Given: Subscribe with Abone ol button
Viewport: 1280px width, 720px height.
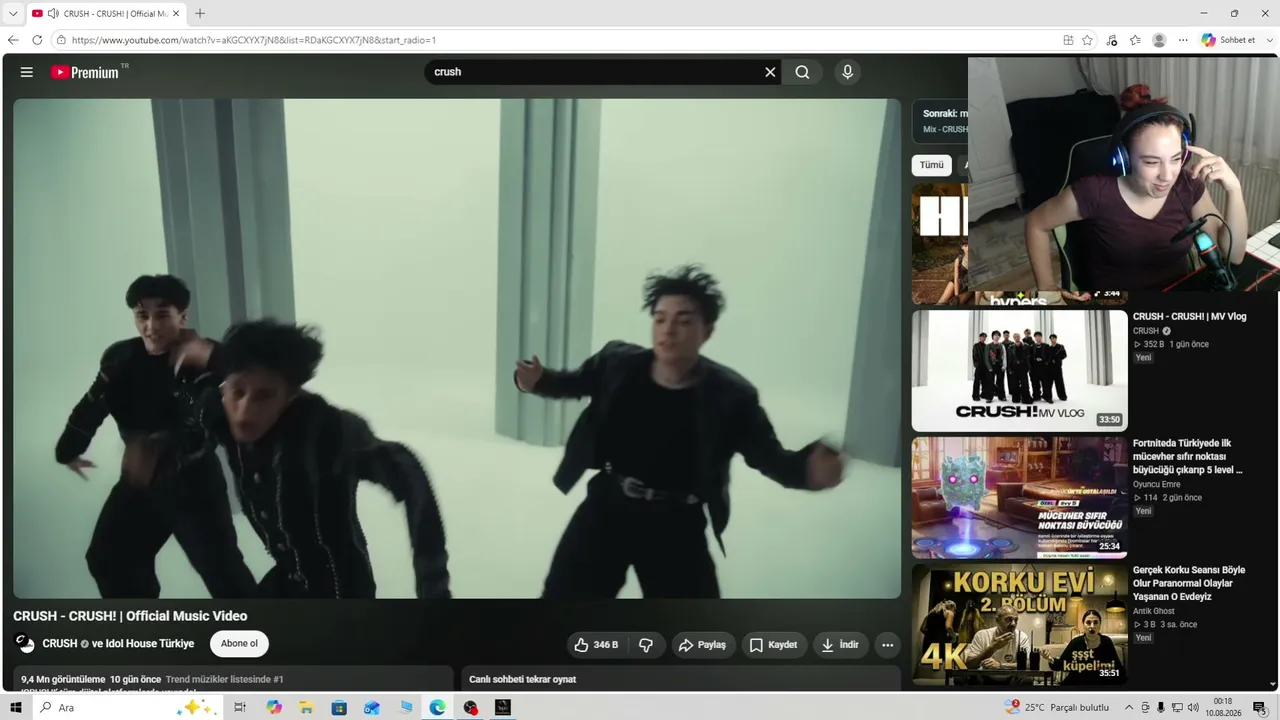Looking at the screenshot, I should [239, 644].
